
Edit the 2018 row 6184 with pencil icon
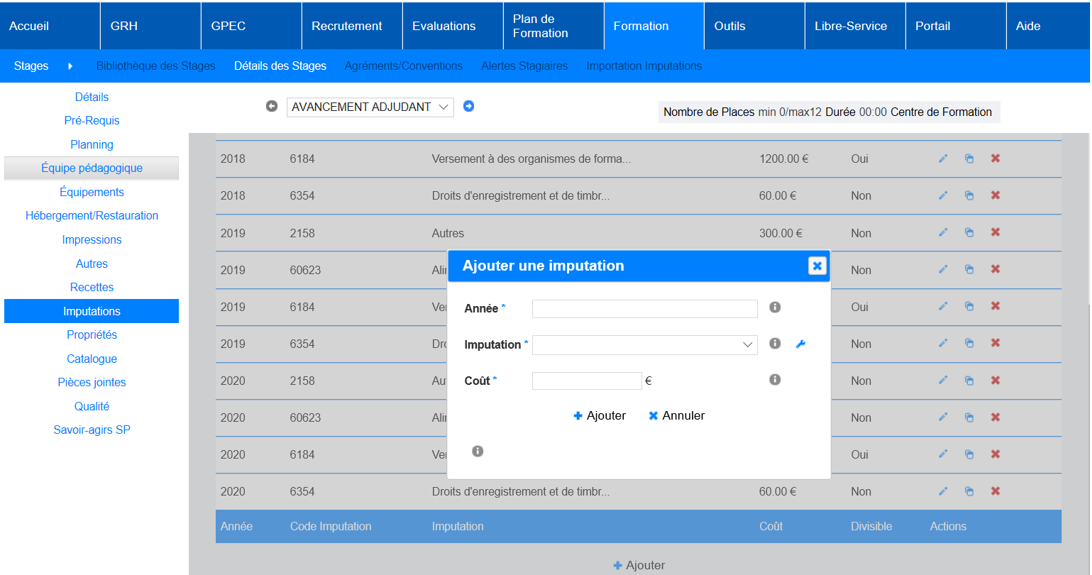(942, 159)
